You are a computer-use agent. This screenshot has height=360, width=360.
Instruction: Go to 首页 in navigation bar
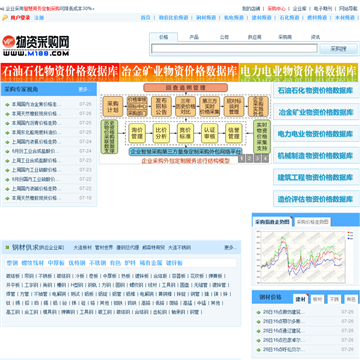(146, 18)
